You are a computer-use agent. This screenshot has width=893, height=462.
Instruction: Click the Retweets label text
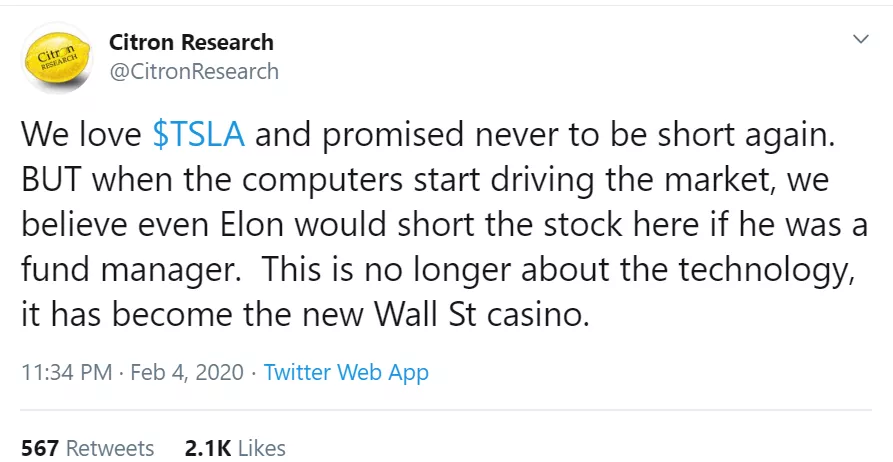[x=110, y=448]
